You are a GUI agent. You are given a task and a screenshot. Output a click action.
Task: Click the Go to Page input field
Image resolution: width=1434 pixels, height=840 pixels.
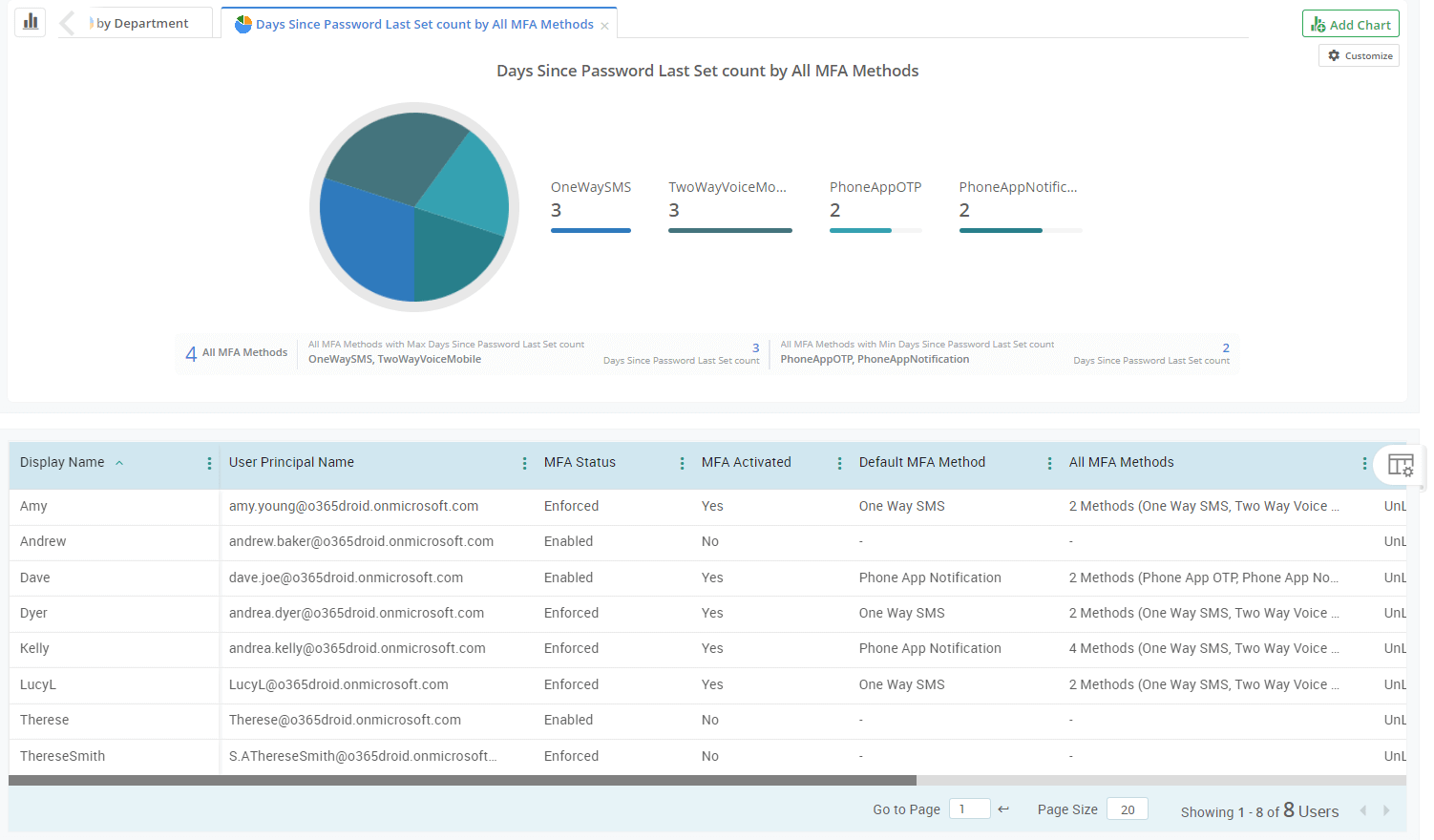coord(968,809)
